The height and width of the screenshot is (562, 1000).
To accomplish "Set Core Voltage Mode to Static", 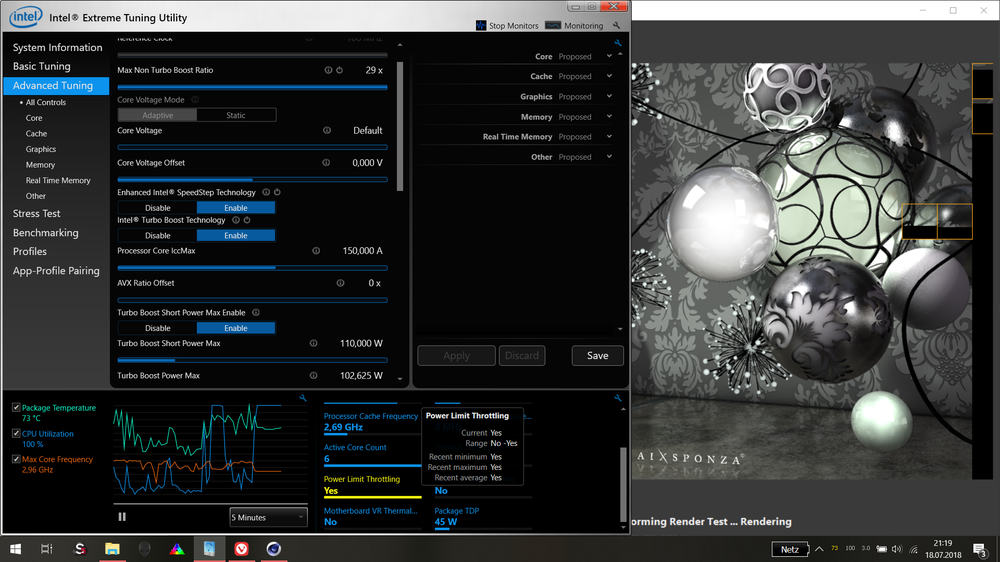I will point(236,115).
